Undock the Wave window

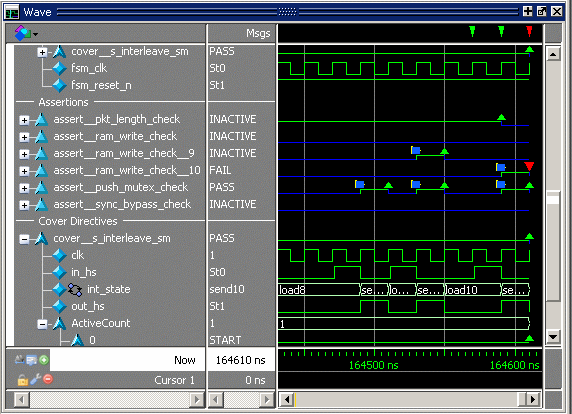point(542,11)
